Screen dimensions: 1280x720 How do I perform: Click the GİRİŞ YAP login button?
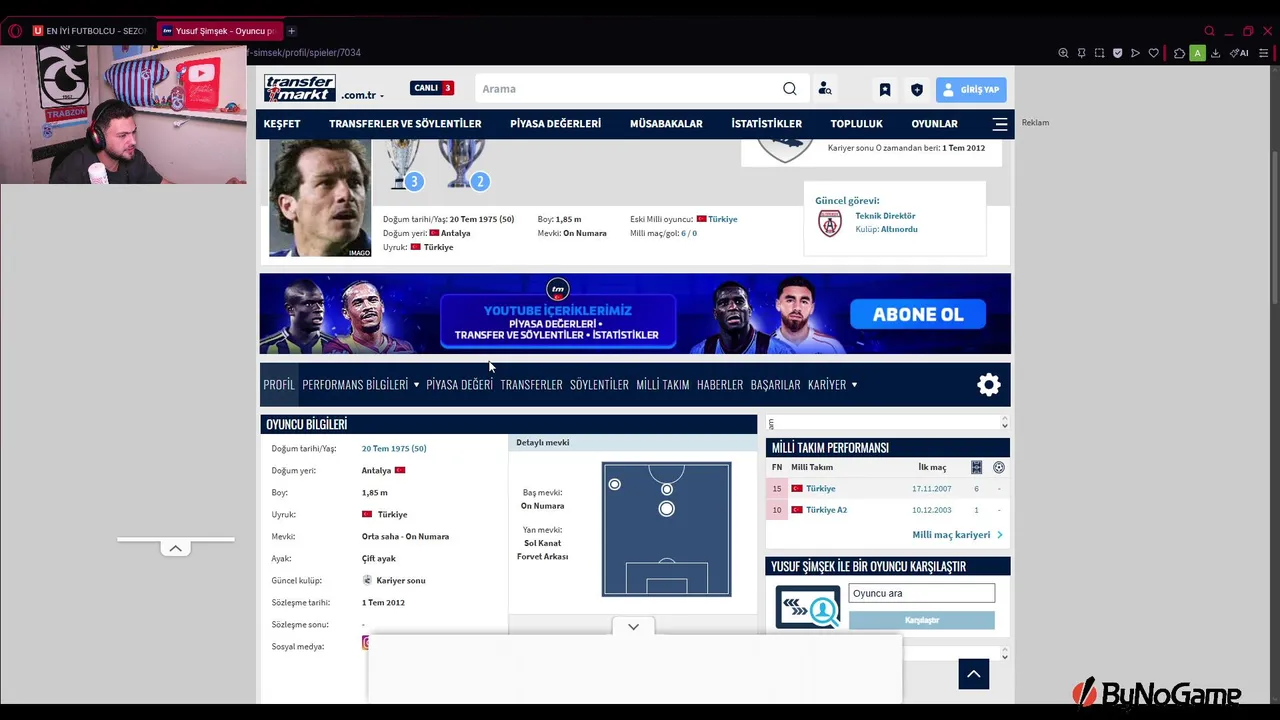971,90
